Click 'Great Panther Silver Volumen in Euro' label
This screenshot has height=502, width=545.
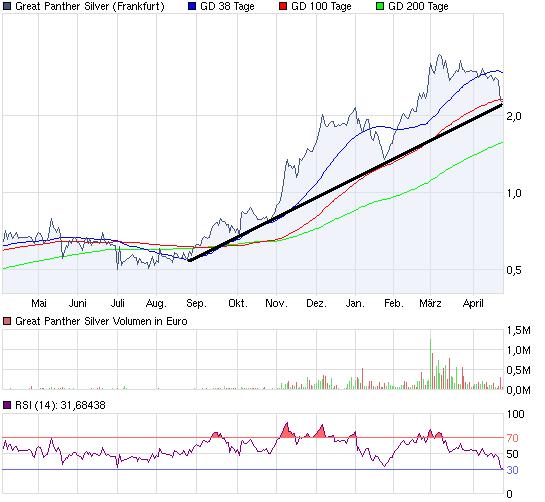pos(101,321)
